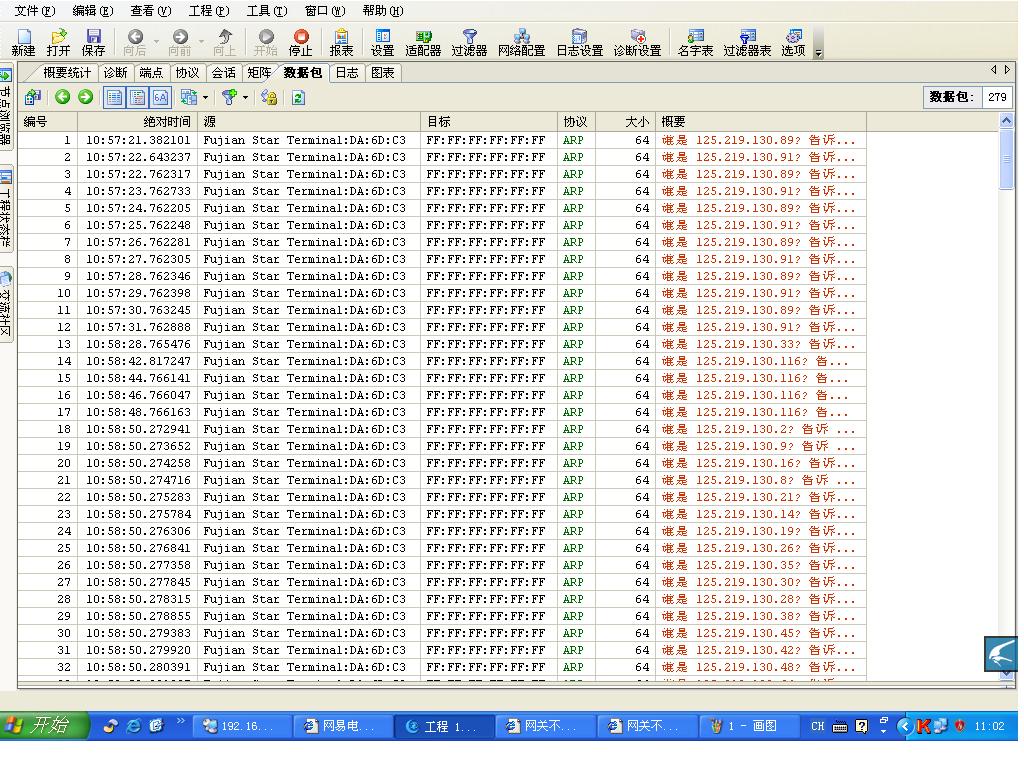Click the Windows 开始 Start button

(x=46, y=726)
